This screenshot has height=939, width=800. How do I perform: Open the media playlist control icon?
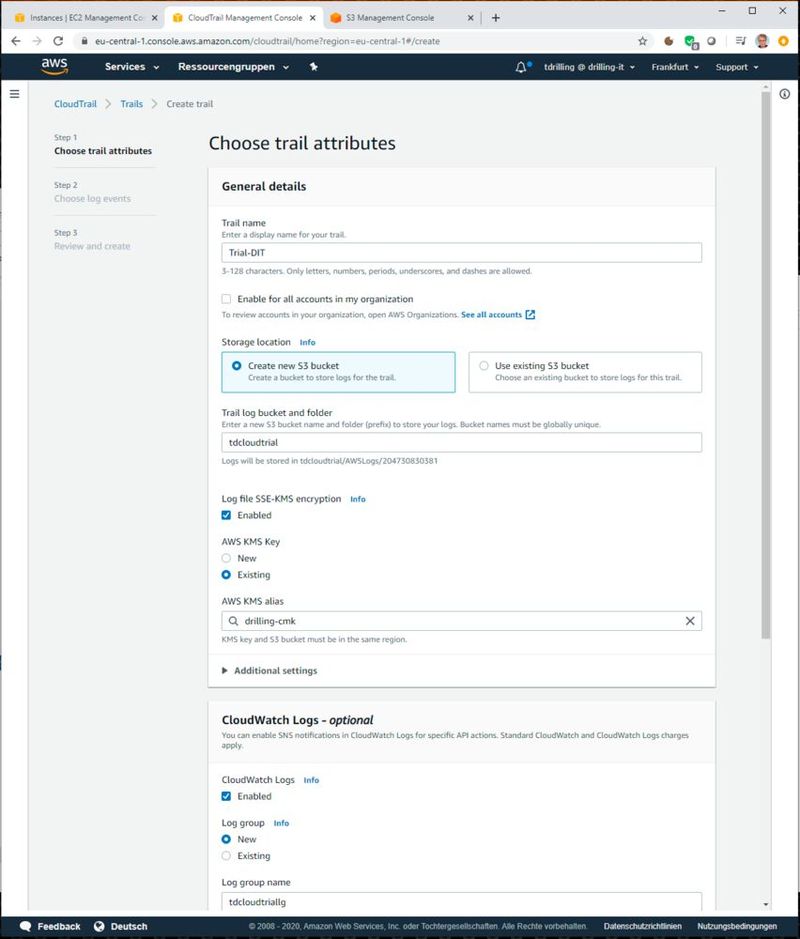tap(741, 41)
